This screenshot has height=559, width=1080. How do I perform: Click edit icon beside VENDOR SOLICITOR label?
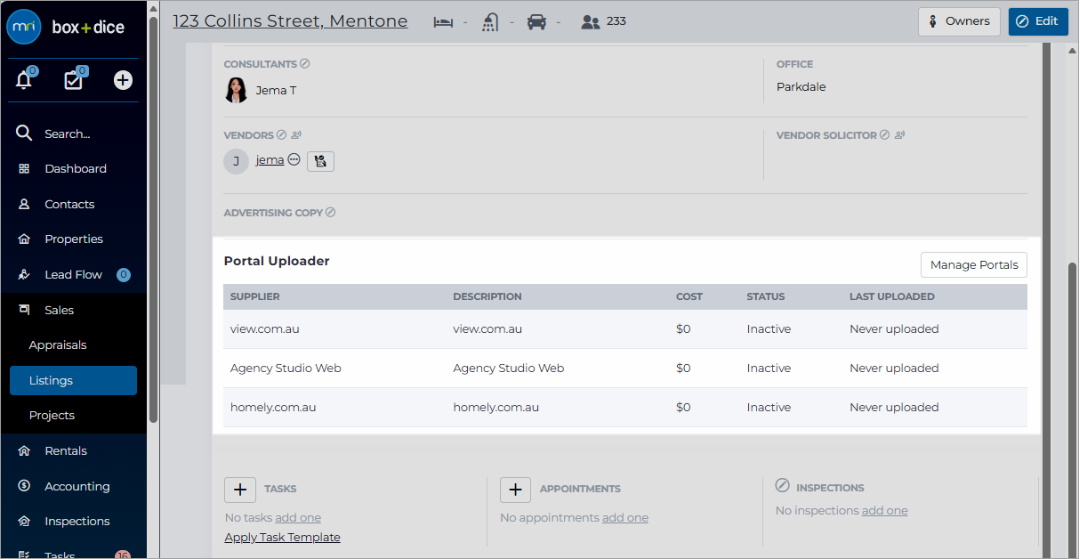[884, 135]
